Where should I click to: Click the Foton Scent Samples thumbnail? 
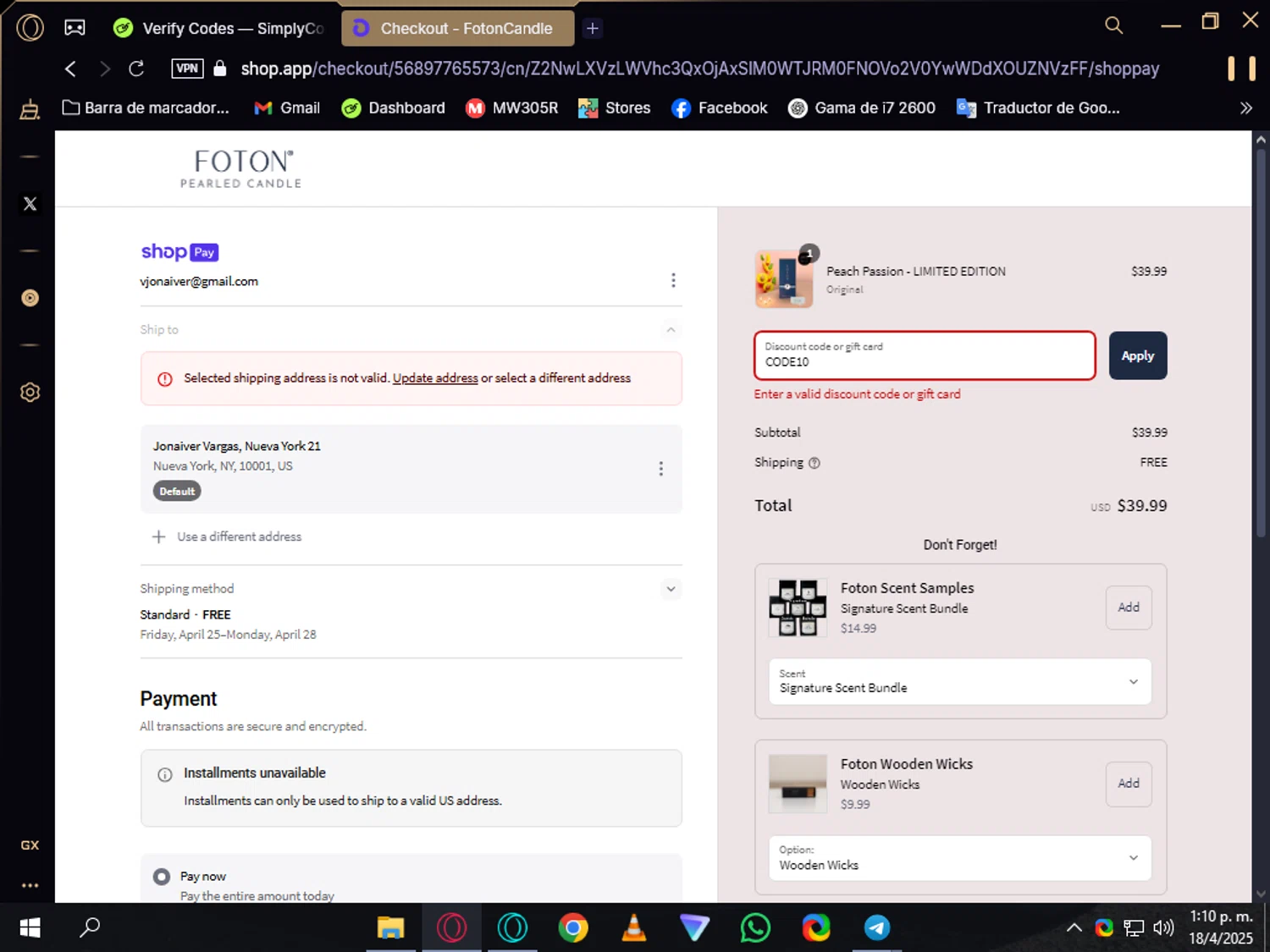(x=798, y=608)
